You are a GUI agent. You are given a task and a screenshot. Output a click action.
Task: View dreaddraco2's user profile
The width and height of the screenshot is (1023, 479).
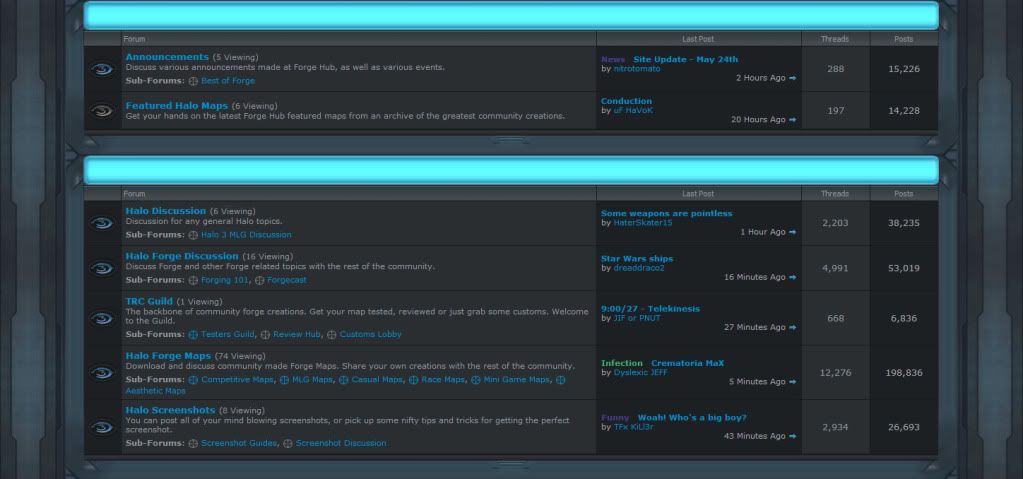[x=639, y=268]
